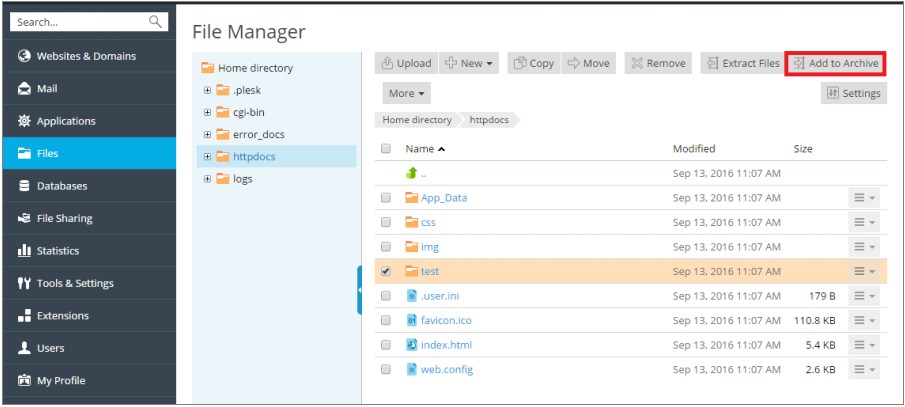Open Websites & Domains globe icon
This screenshot has height=407, width=905.
tap(24, 56)
